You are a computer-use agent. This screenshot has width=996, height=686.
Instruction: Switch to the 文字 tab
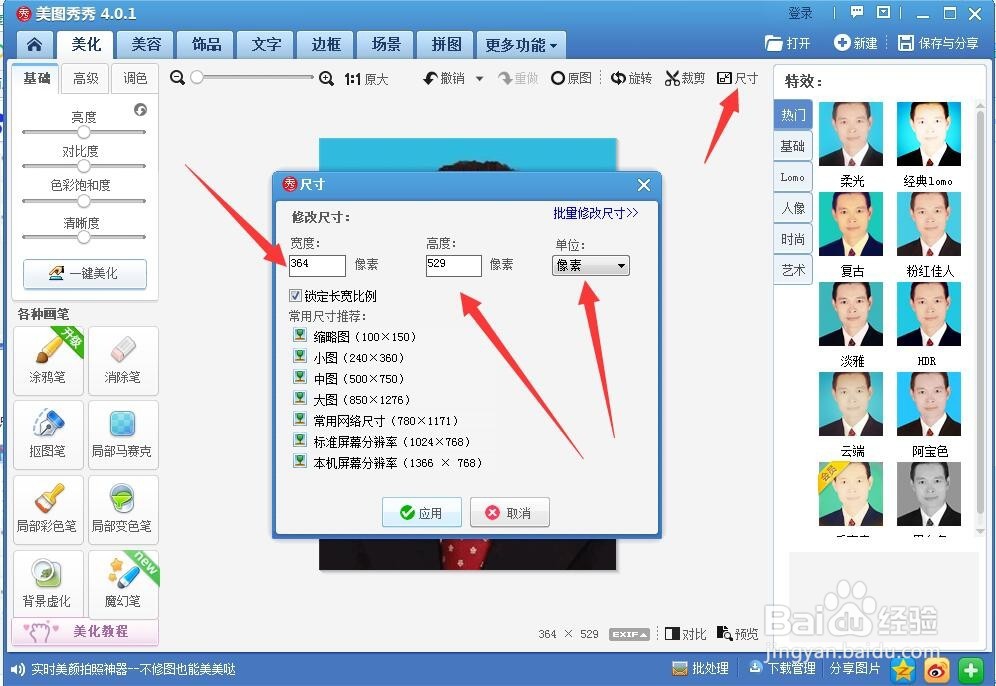coord(266,44)
